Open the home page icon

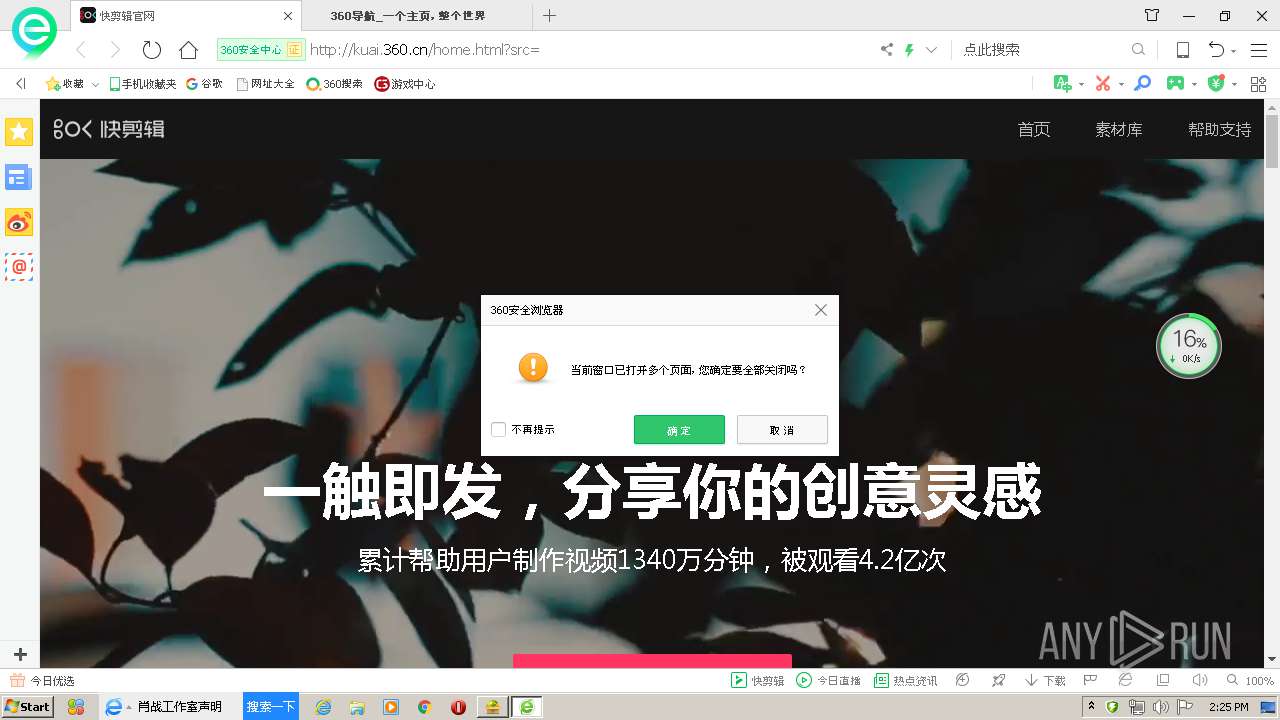[x=188, y=50]
